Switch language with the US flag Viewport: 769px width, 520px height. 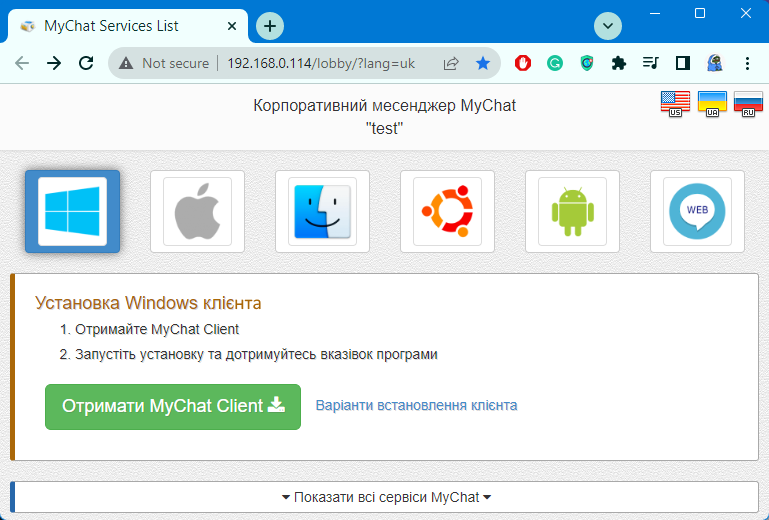point(676,103)
